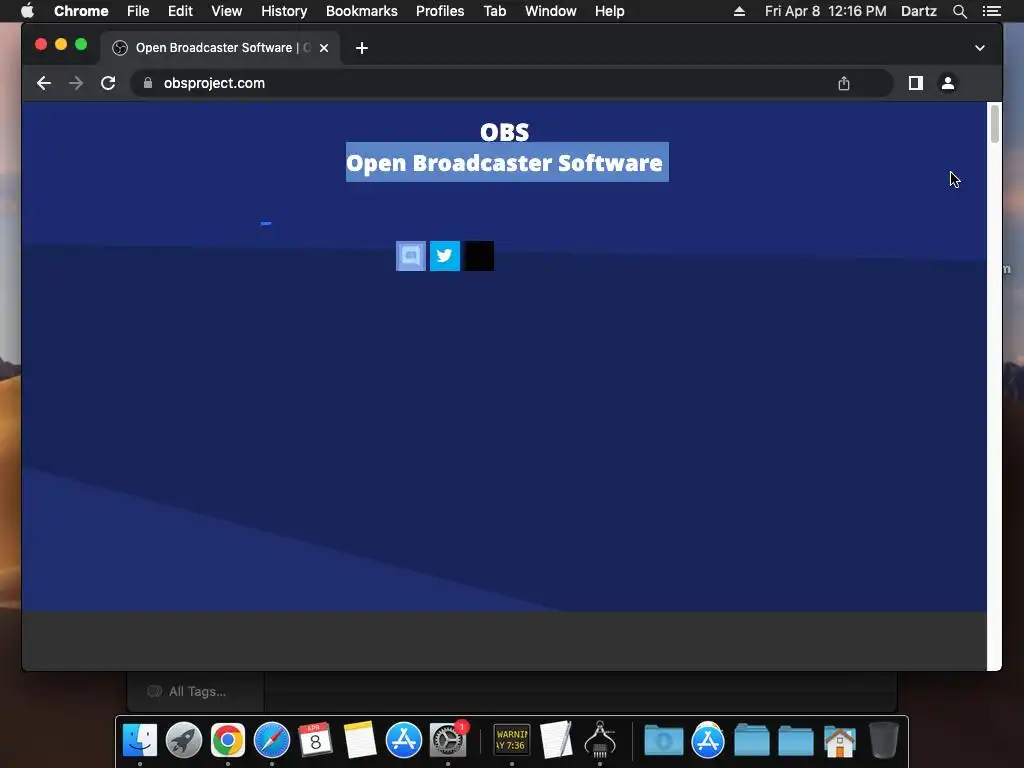The height and width of the screenshot is (768, 1024).
Task: Open Notification Center list icon
Action: (x=991, y=11)
